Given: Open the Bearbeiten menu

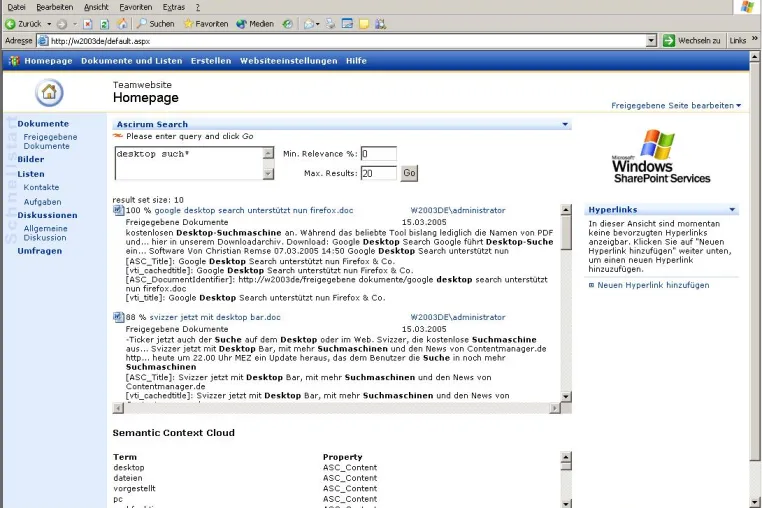Looking at the screenshot, I should pyautogui.click(x=54, y=7).
